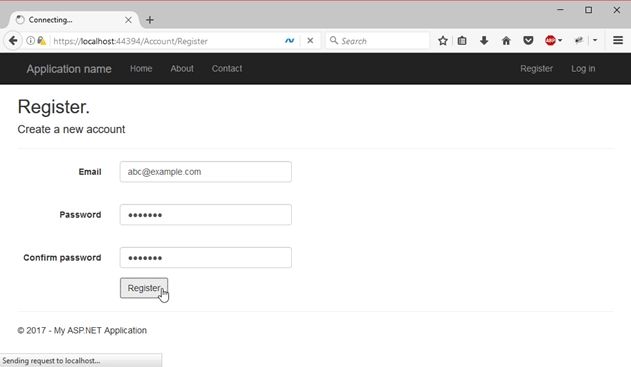The width and height of the screenshot is (631, 367).
Task: Focus the Confirm password field
Action: coord(206,258)
